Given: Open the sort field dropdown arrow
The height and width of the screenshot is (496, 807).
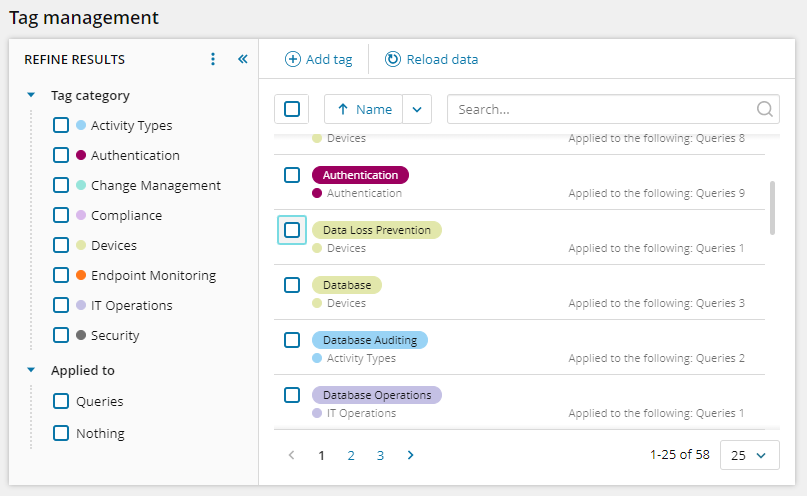Looking at the screenshot, I should [417, 109].
